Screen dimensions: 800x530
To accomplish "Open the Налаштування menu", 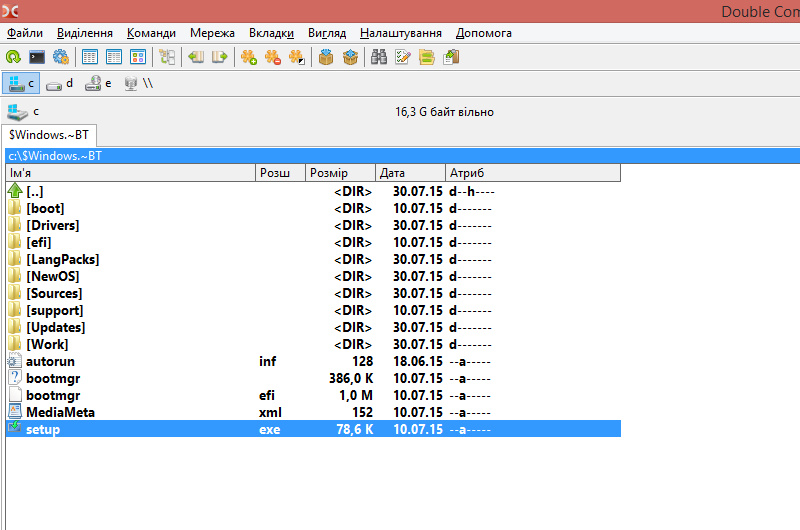I will coord(401,33).
